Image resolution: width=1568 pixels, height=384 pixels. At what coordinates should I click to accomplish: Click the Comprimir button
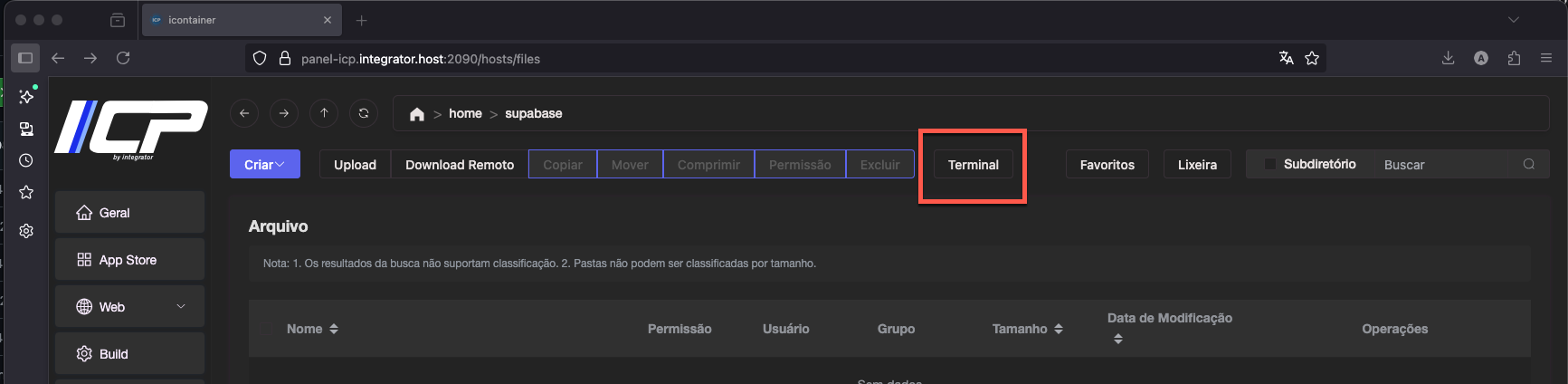click(x=708, y=164)
